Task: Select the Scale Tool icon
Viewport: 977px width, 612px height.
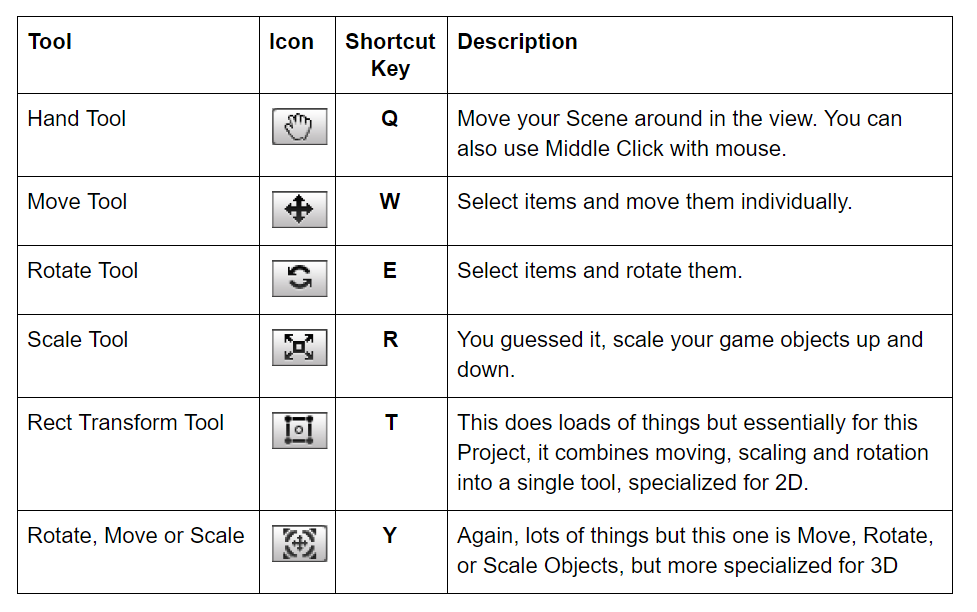Action: (x=299, y=348)
